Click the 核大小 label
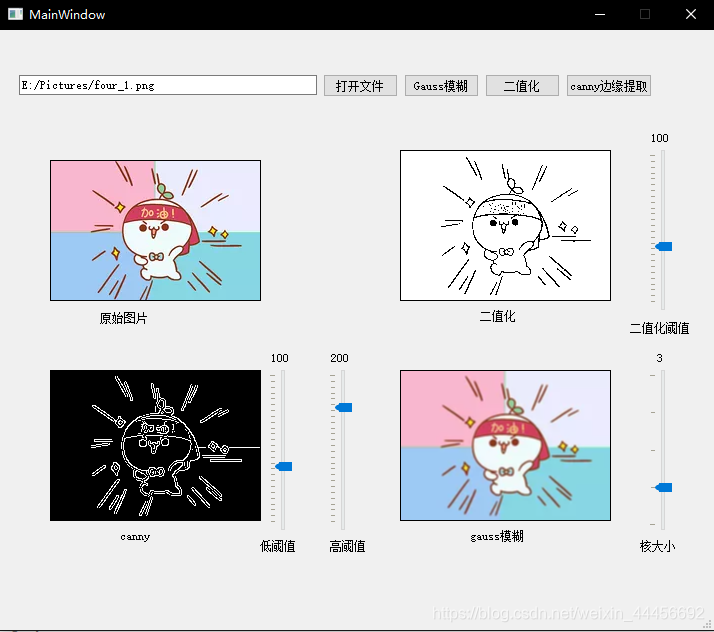The image size is (714, 632). [657, 546]
